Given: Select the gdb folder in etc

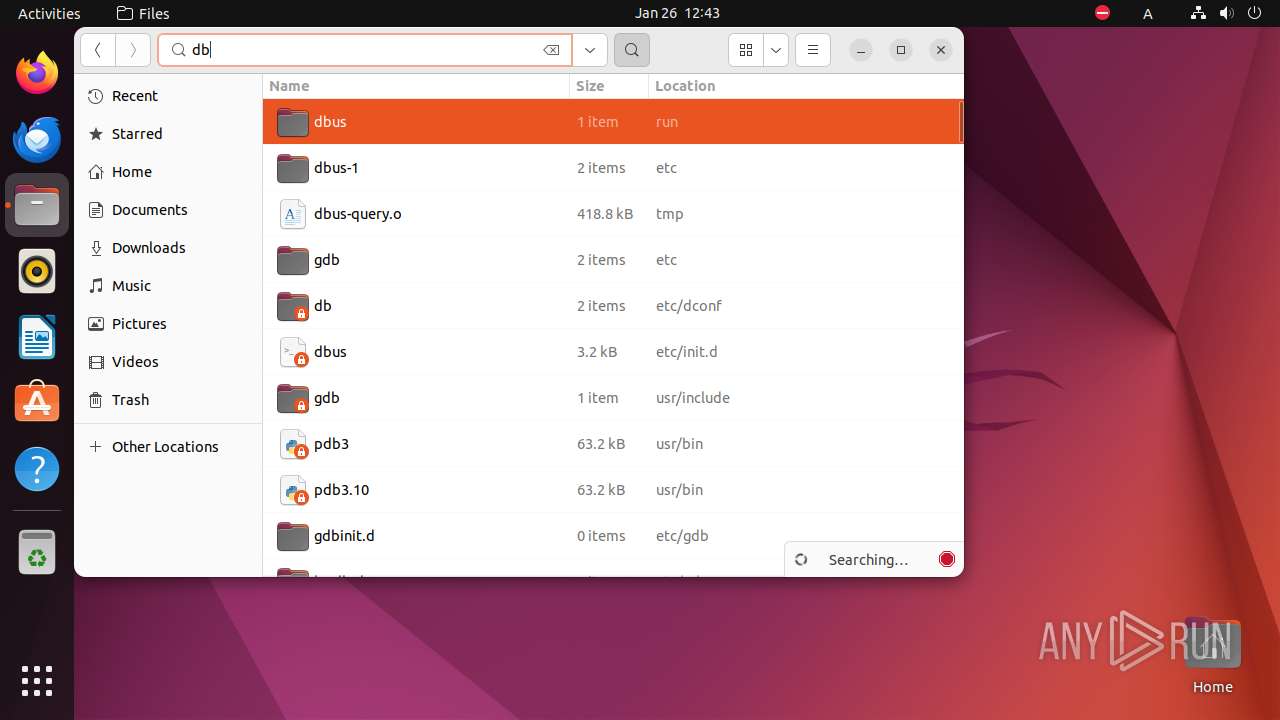Looking at the screenshot, I should coord(611,260).
